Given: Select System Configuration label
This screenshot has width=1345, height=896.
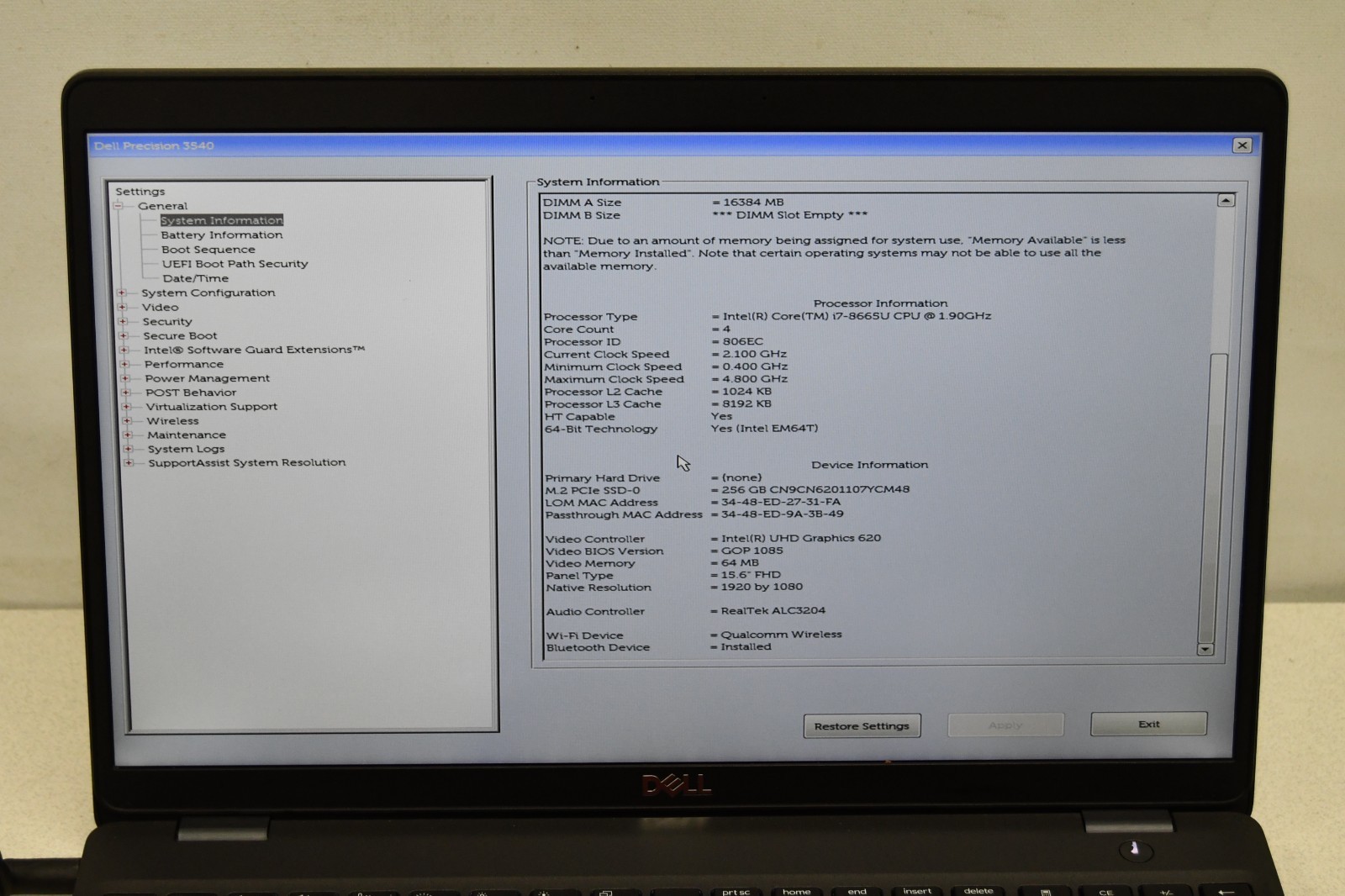Looking at the screenshot, I should [208, 293].
